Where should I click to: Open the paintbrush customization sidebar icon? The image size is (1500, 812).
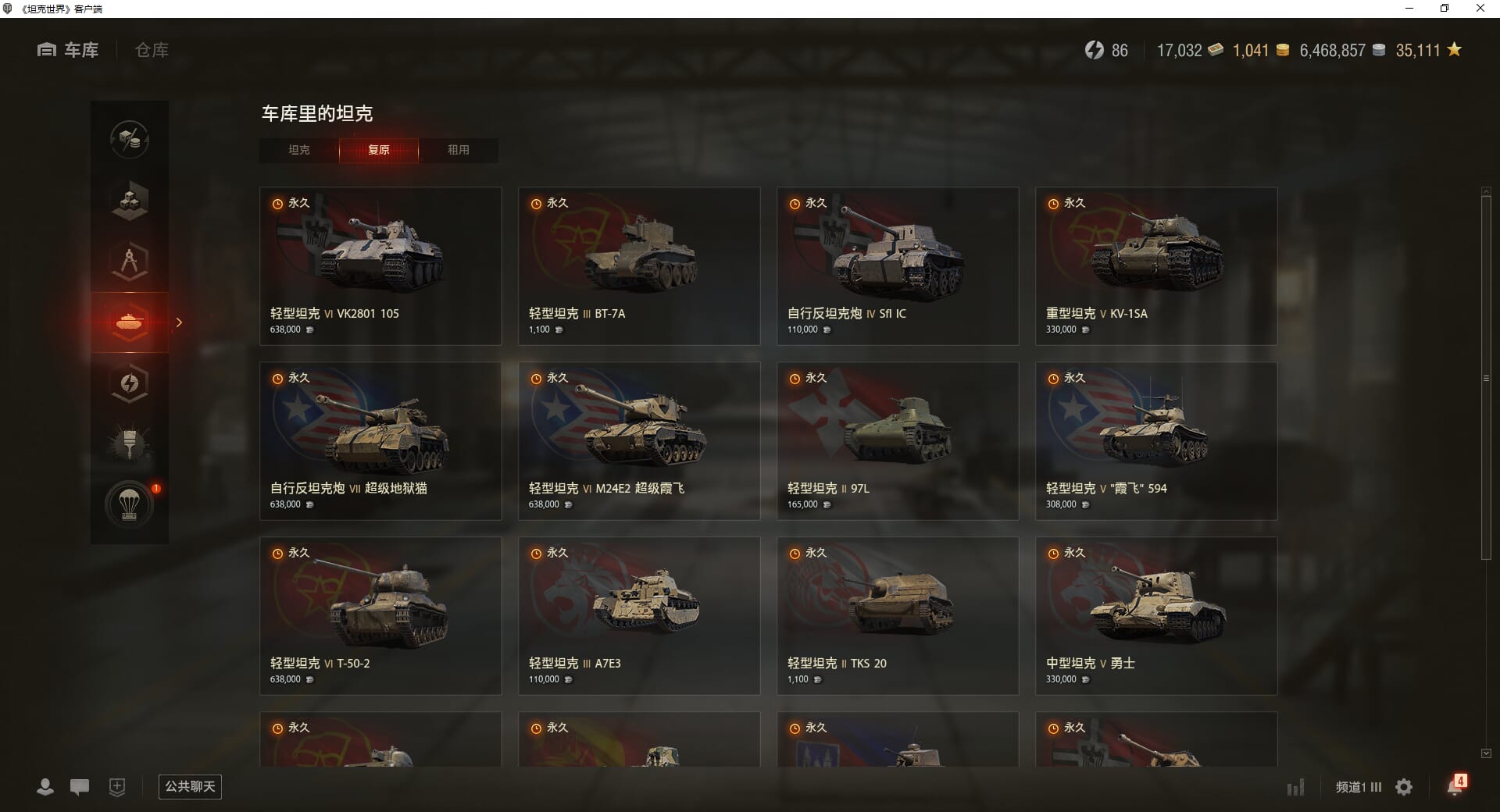pos(130,444)
